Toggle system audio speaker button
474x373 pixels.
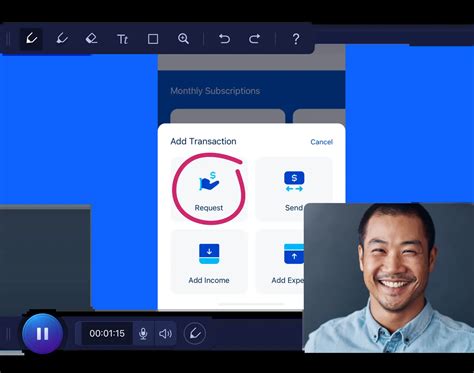coord(165,333)
